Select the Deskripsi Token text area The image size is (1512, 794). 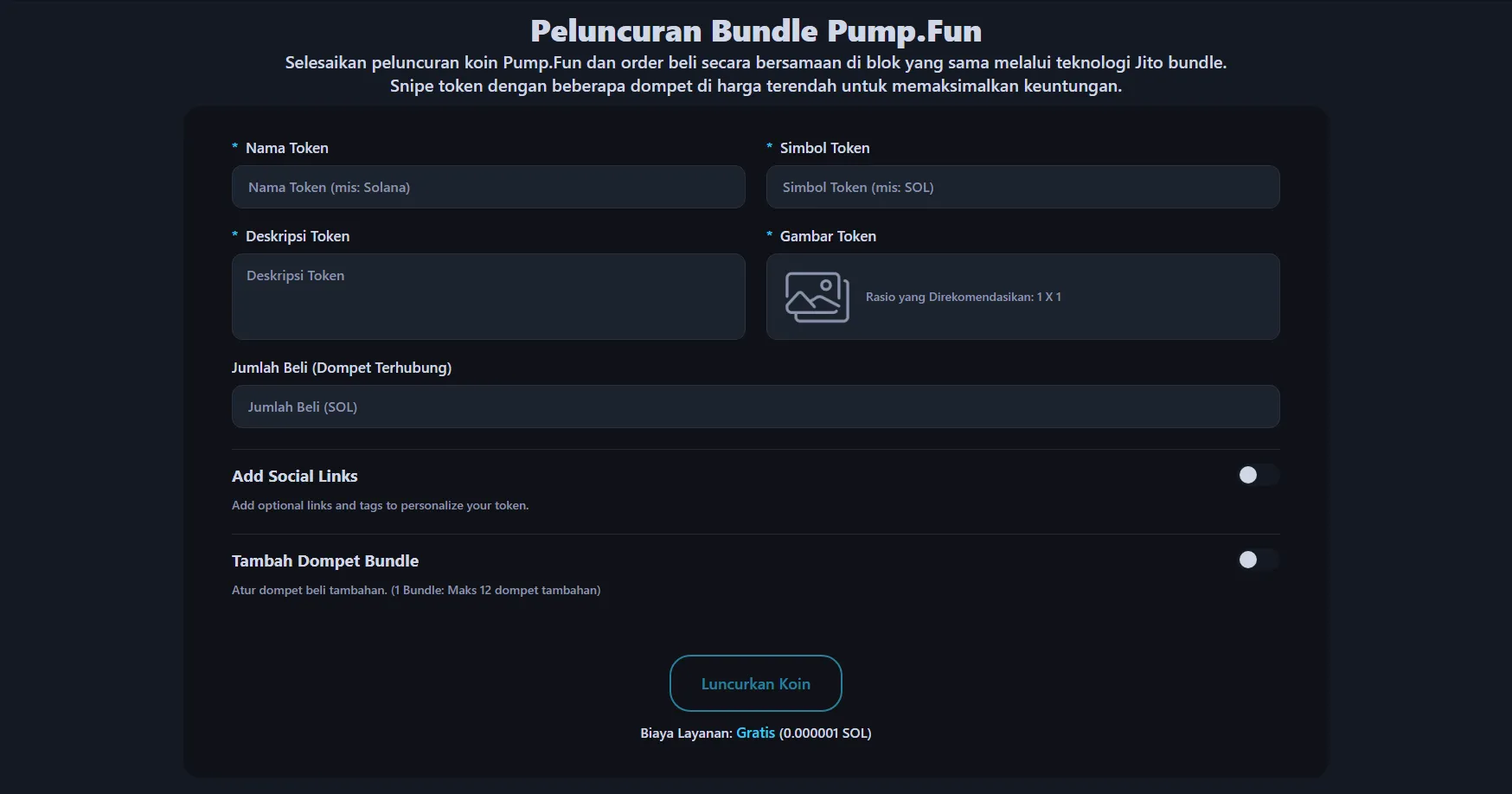pyautogui.click(x=488, y=297)
